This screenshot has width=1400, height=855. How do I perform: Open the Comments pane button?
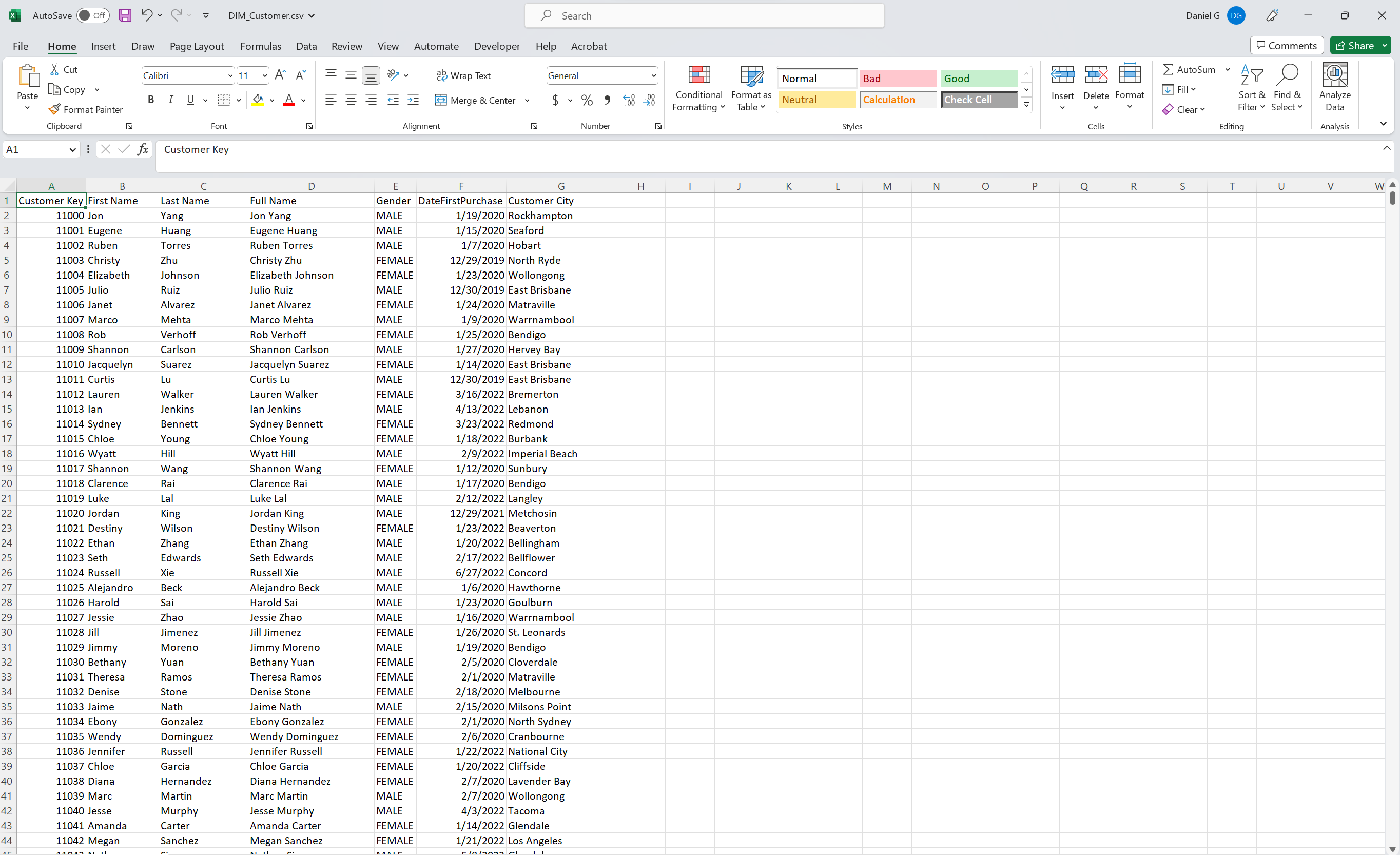point(1287,46)
